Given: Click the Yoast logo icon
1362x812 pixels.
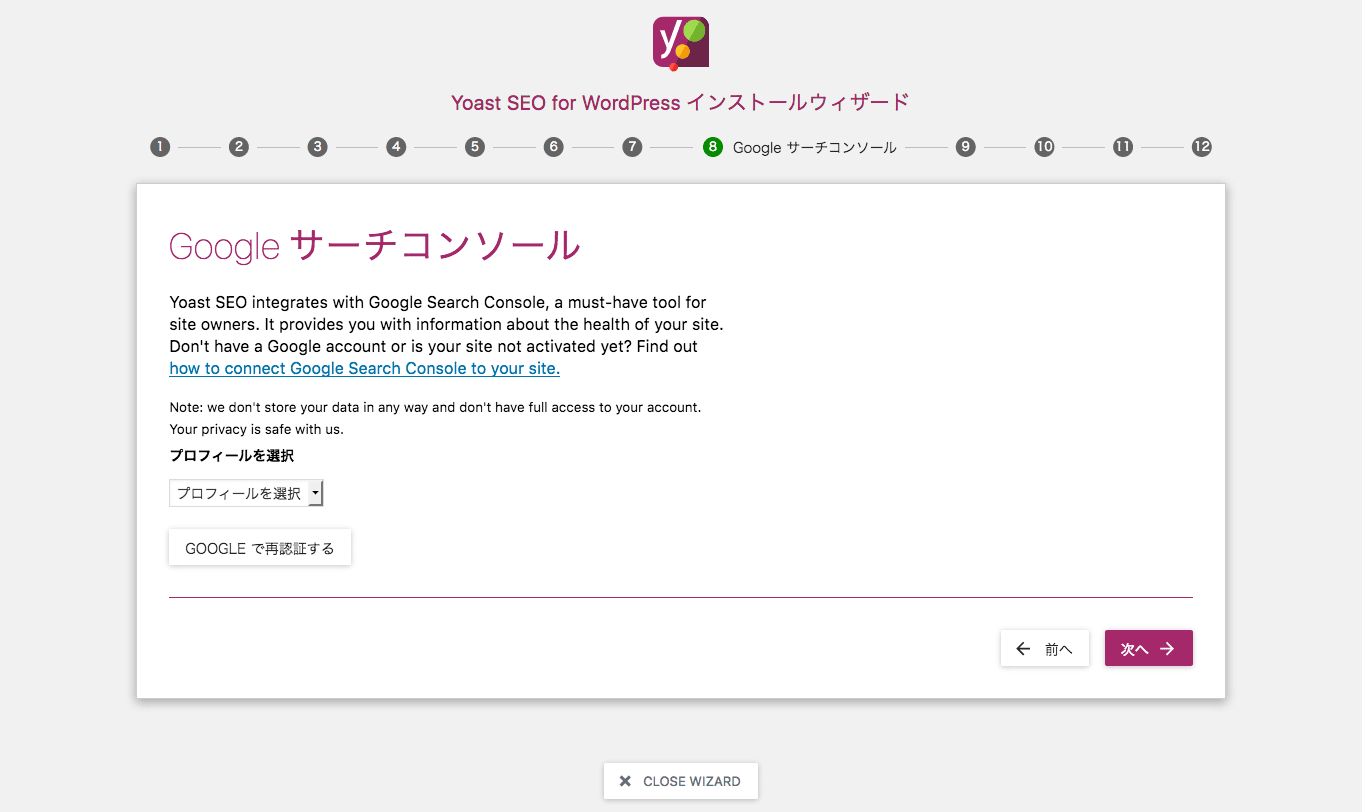Looking at the screenshot, I should 681,44.
